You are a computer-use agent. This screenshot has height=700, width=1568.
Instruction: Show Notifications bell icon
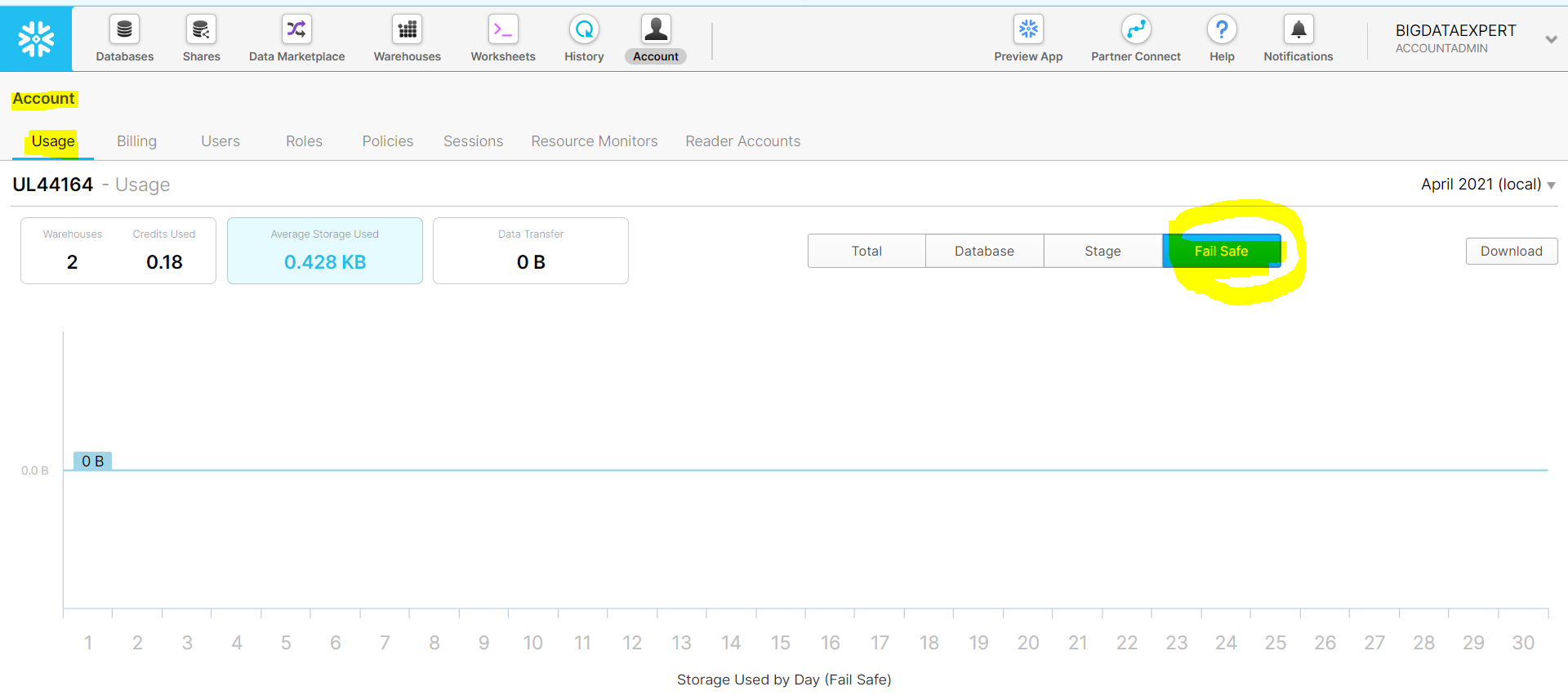click(1298, 30)
